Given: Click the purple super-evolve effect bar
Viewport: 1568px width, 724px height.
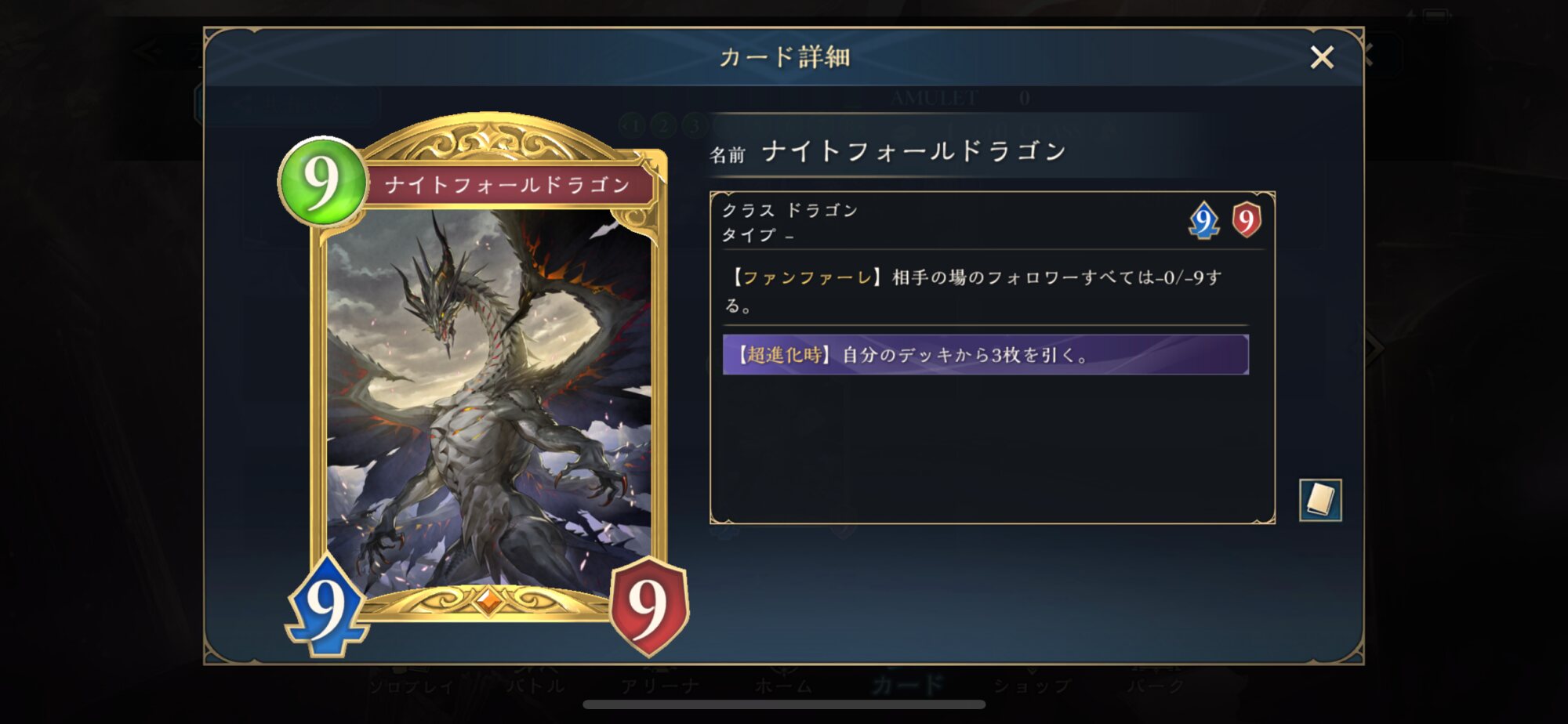Looking at the screenshot, I should (985, 355).
